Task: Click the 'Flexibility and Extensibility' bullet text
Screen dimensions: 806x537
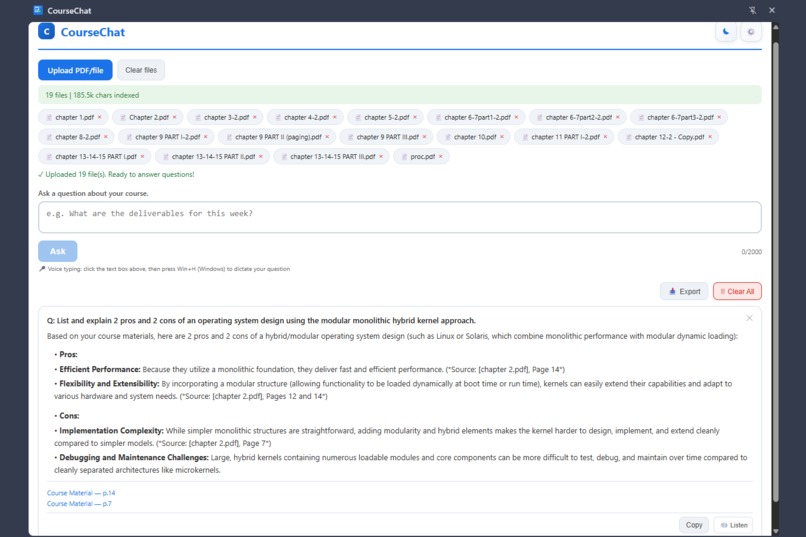Action: 393,390
